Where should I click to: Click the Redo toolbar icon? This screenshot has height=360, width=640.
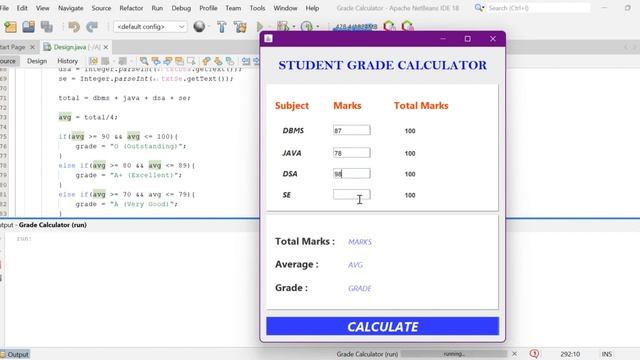tap(92, 27)
